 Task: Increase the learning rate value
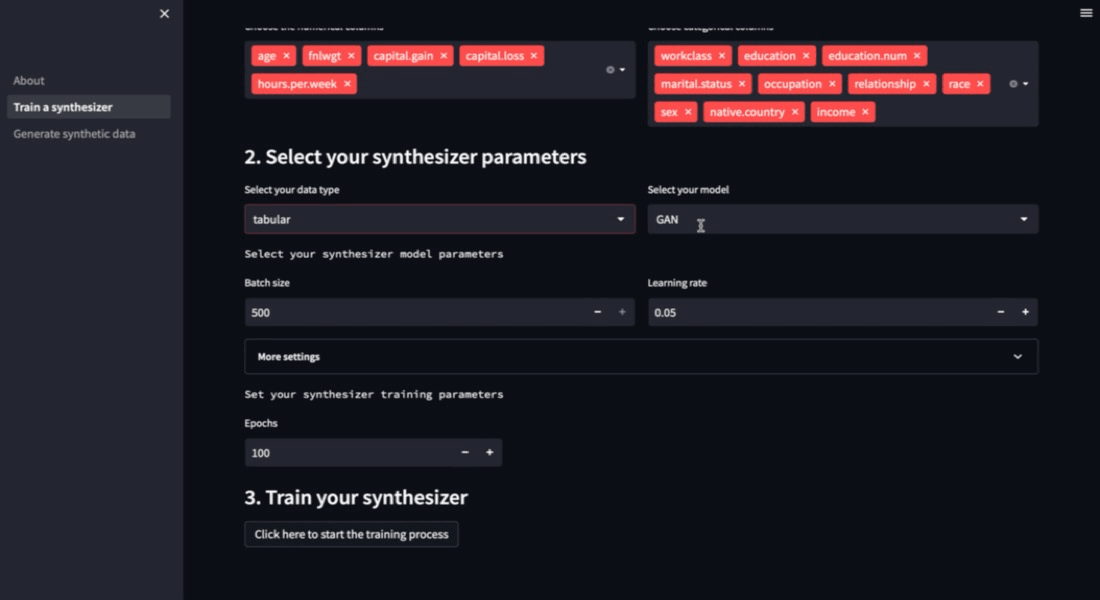point(1025,313)
